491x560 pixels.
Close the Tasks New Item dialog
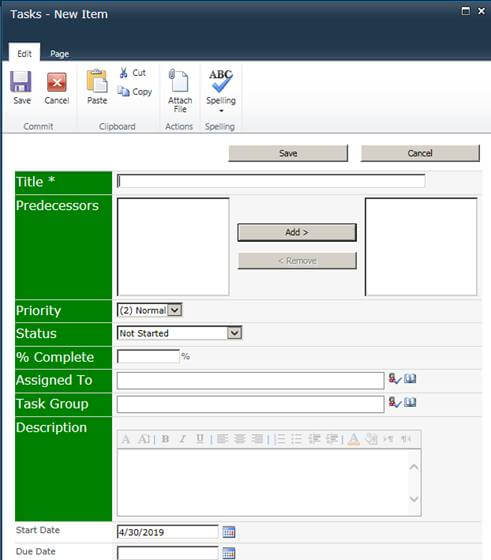481,11
